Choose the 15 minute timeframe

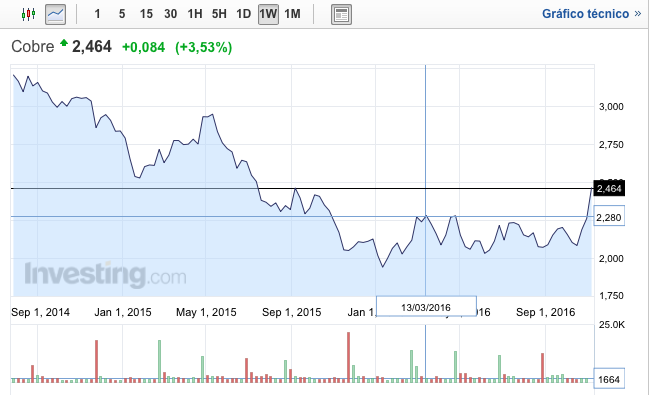146,14
